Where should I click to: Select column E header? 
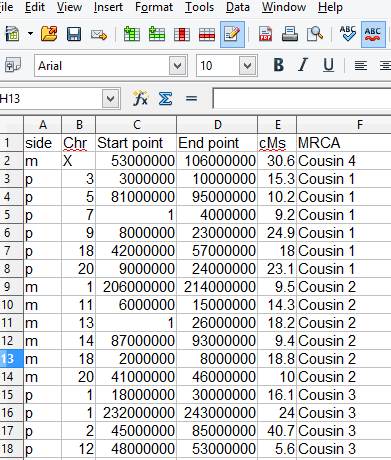click(277, 125)
